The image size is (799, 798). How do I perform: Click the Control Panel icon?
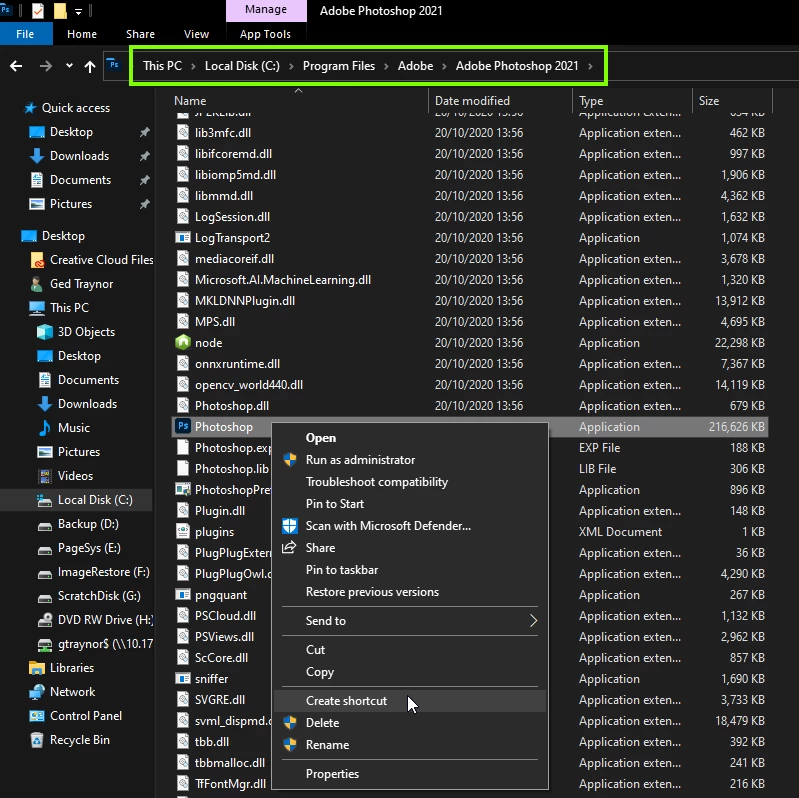tap(37, 716)
